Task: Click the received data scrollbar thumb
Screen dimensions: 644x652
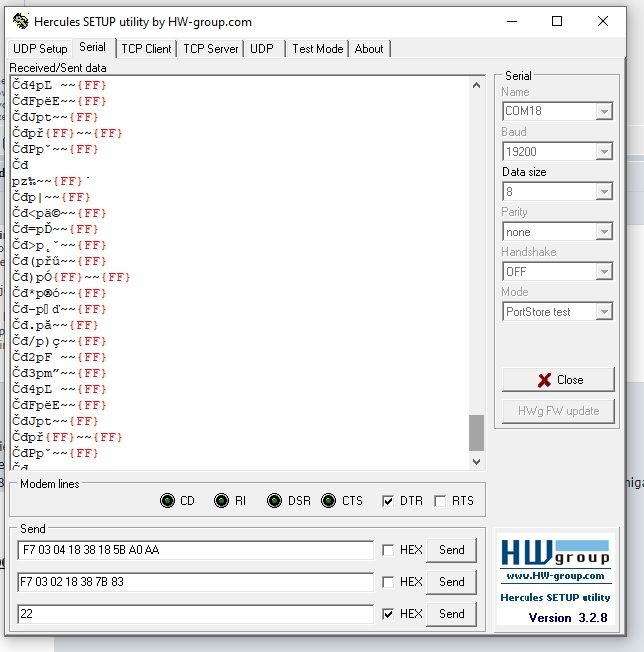Action: click(x=476, y=432)
